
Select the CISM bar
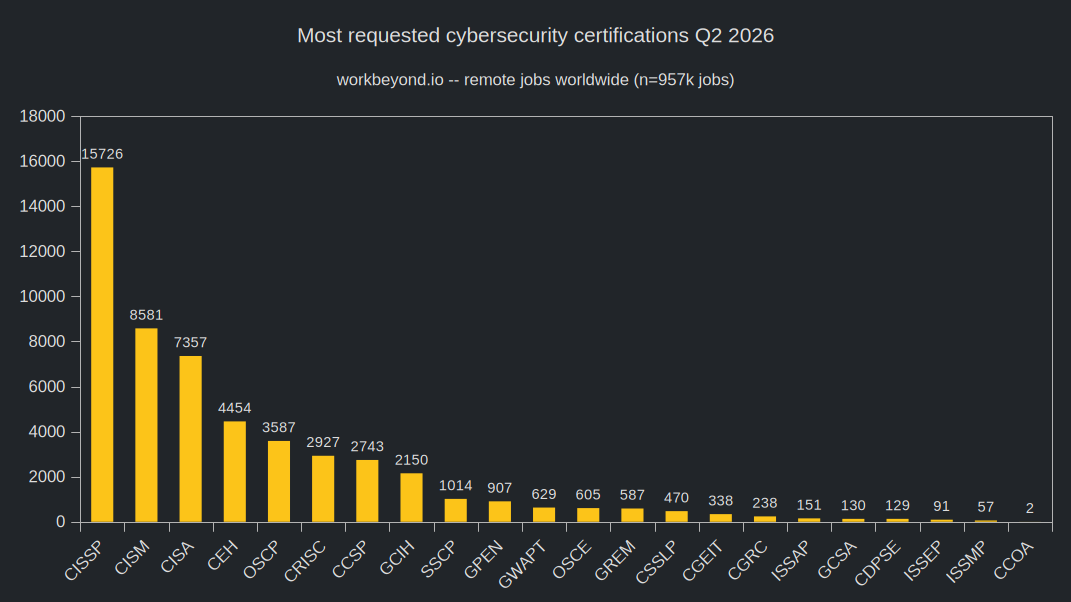click(x=146, y=425)
